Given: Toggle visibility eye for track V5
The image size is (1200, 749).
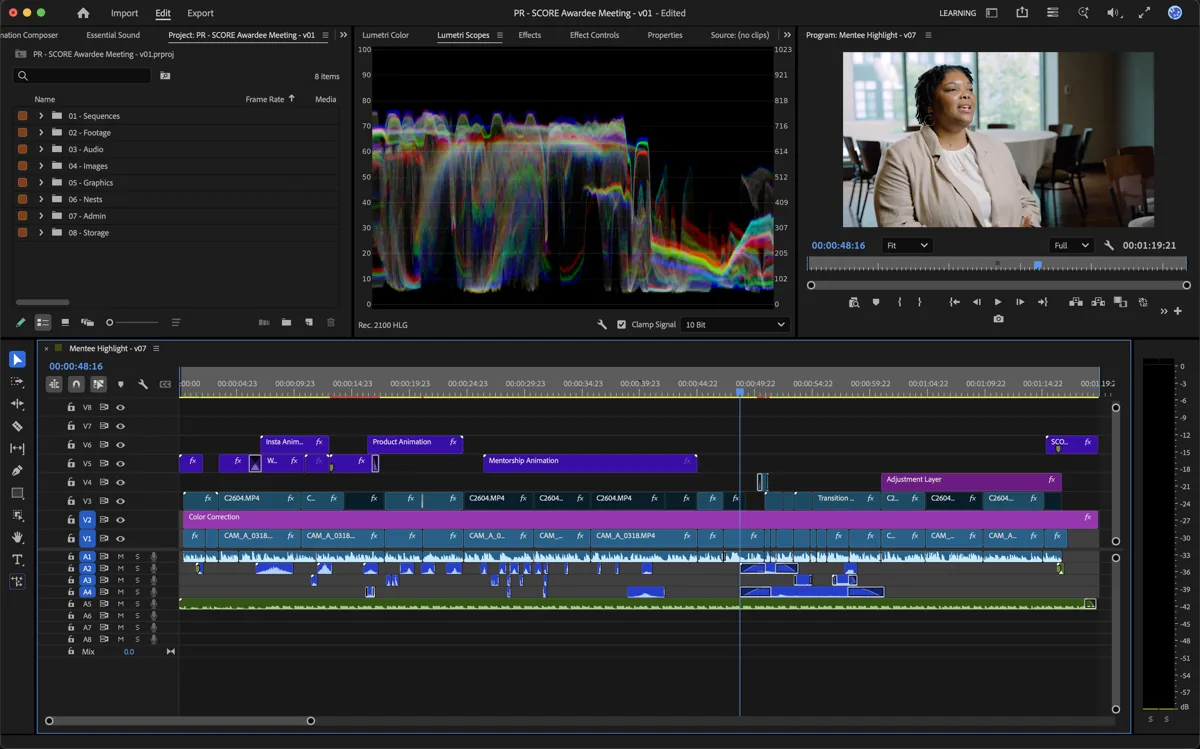Looking at the screenshot, I should 120,464.
